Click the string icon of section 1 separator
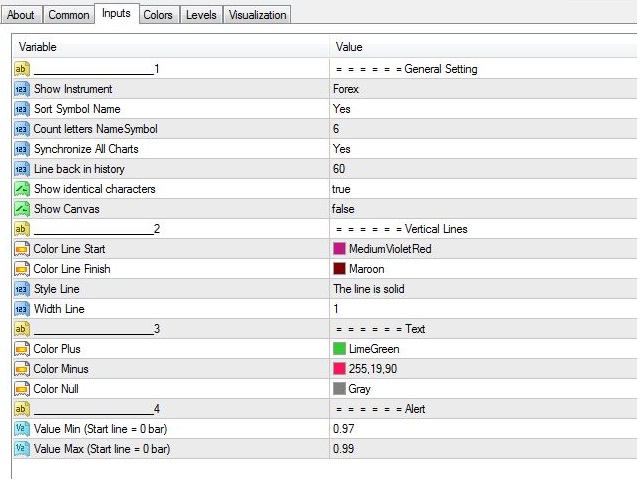This screenshot has height=480, width=640. tap(22, 69)
